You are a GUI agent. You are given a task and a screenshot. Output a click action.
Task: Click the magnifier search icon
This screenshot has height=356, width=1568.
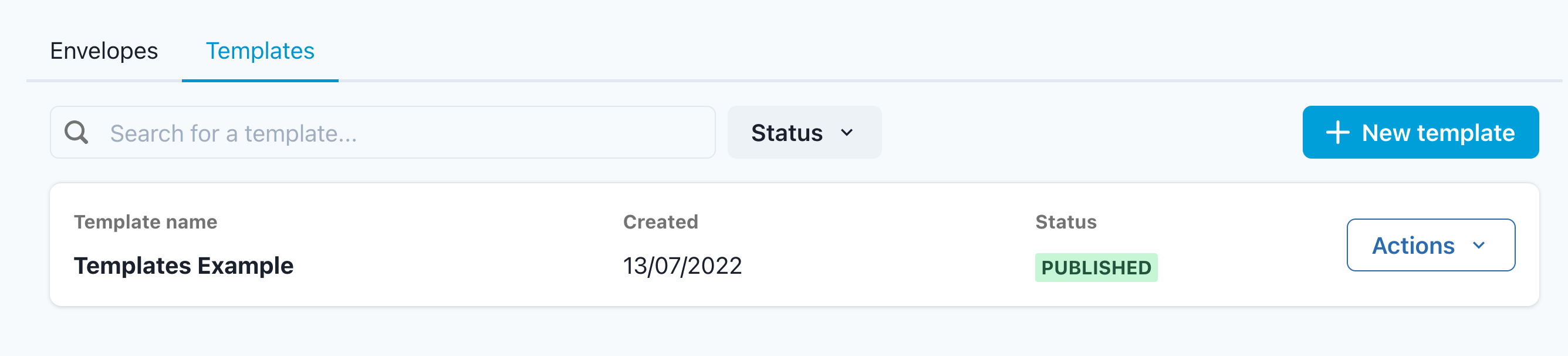click(x=76, y=132)
